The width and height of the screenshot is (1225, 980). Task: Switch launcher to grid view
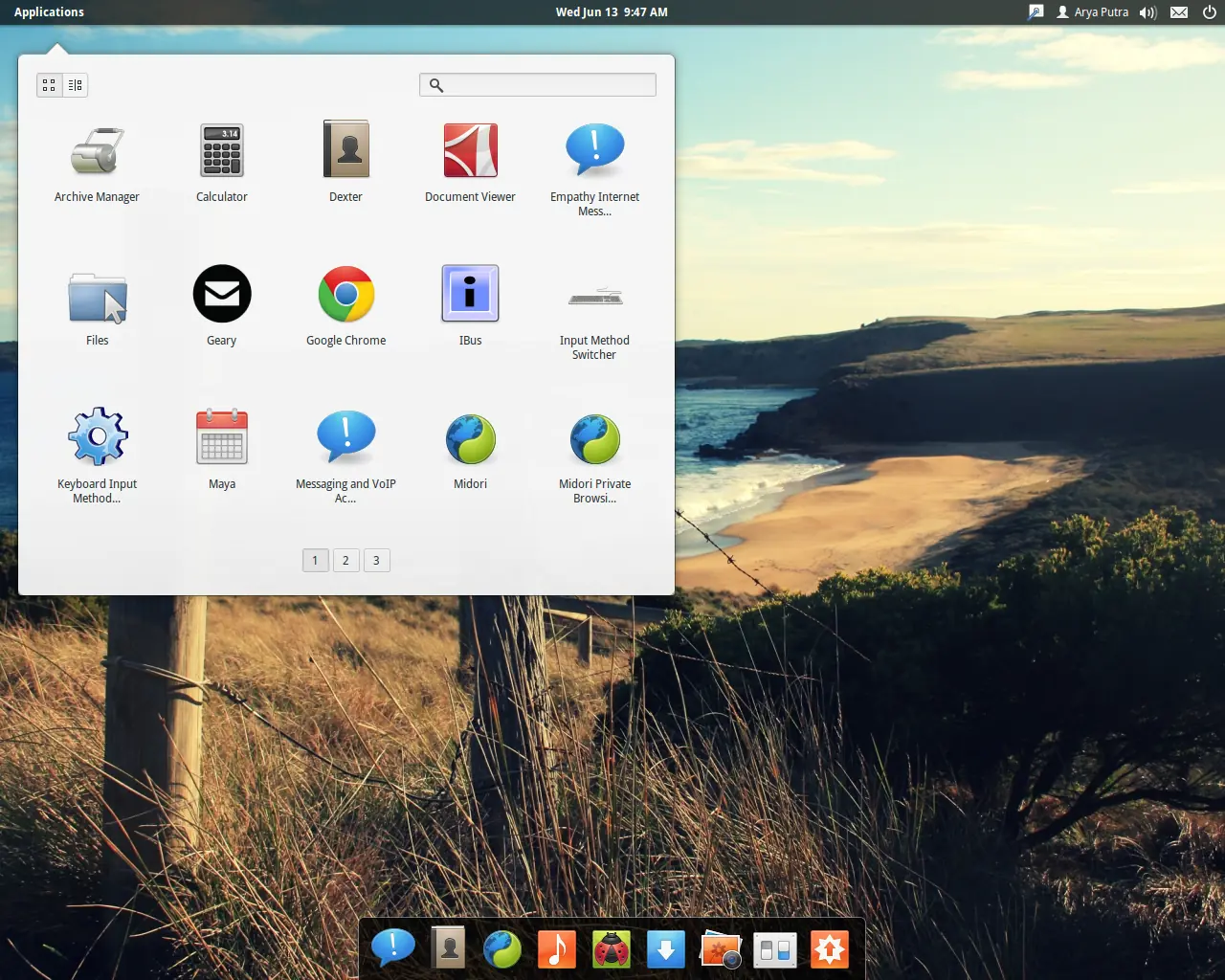coord(50,85)
